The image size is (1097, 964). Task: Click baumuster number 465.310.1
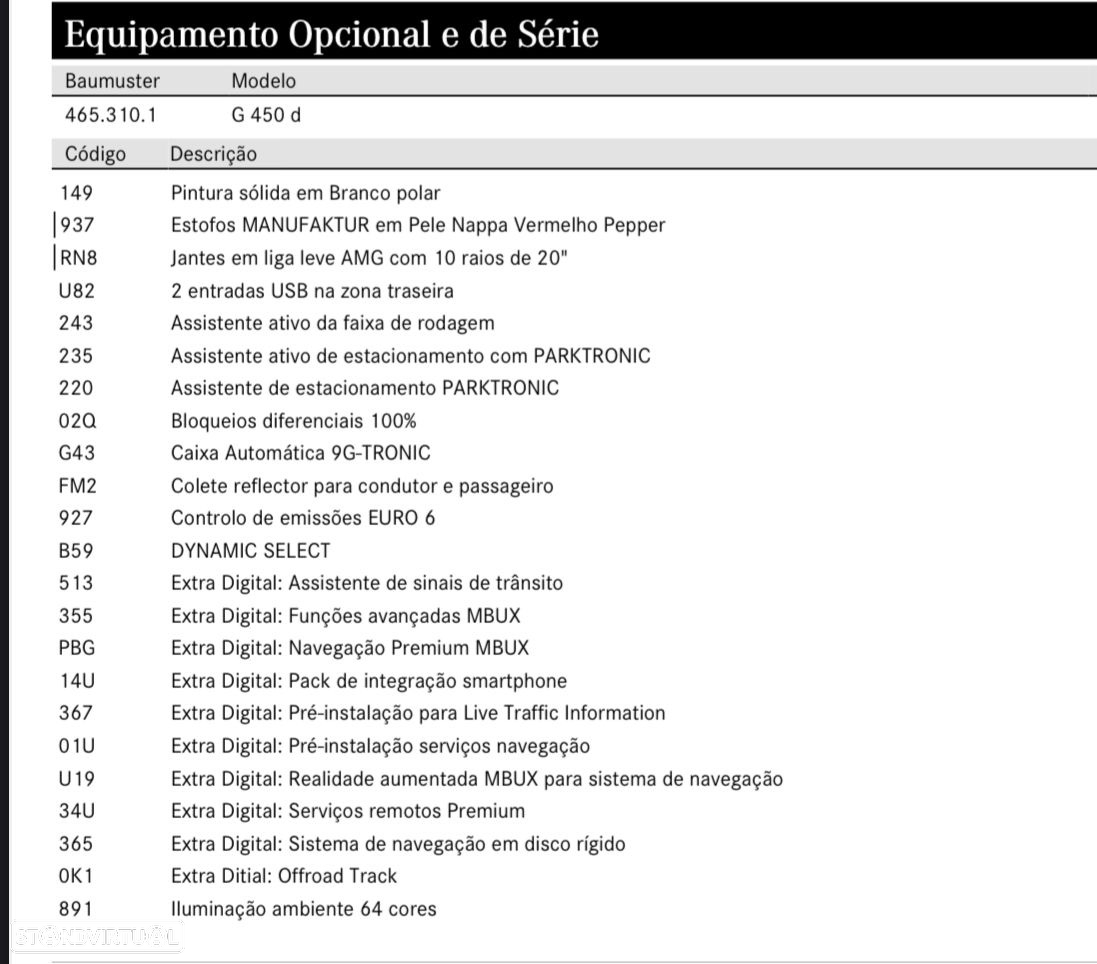click(x=111, y=115)
